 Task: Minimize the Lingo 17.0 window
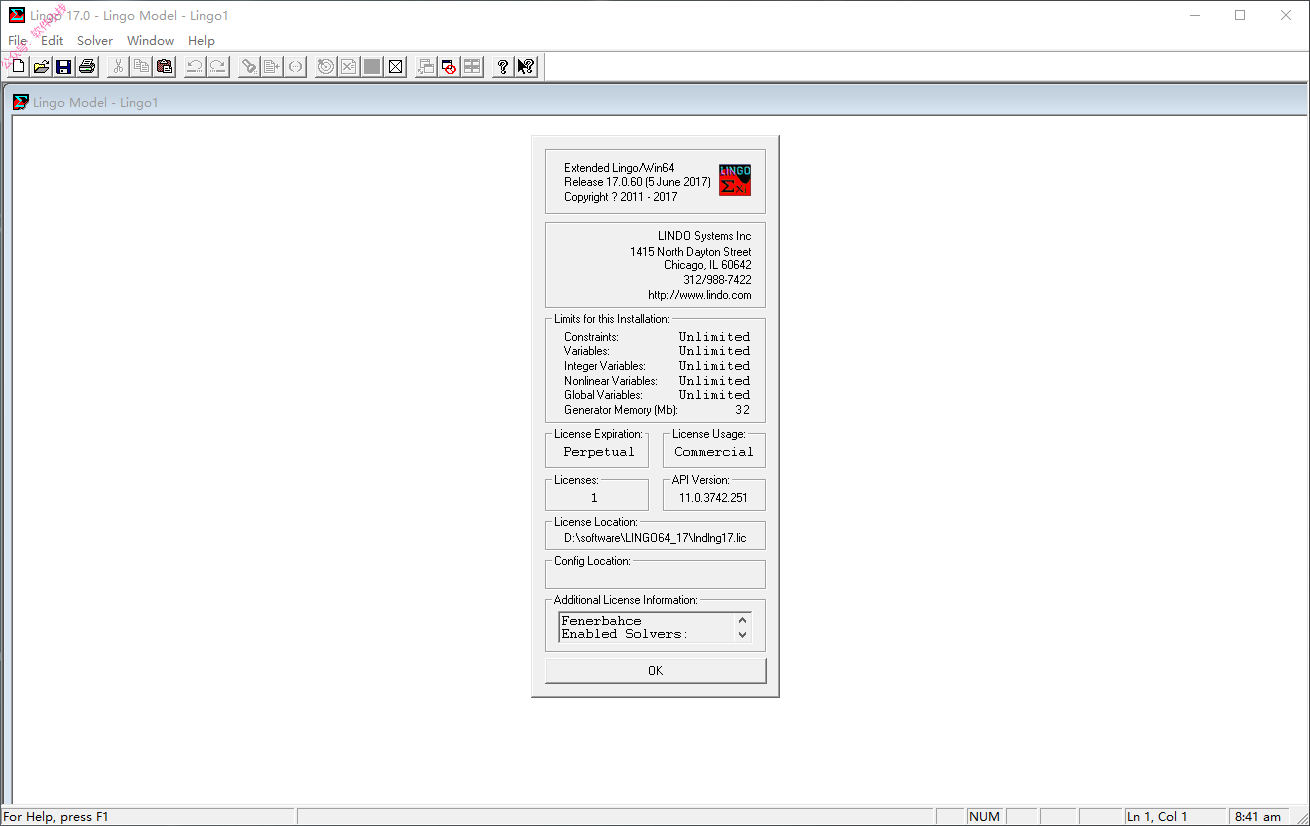(x=1194, y=15)
